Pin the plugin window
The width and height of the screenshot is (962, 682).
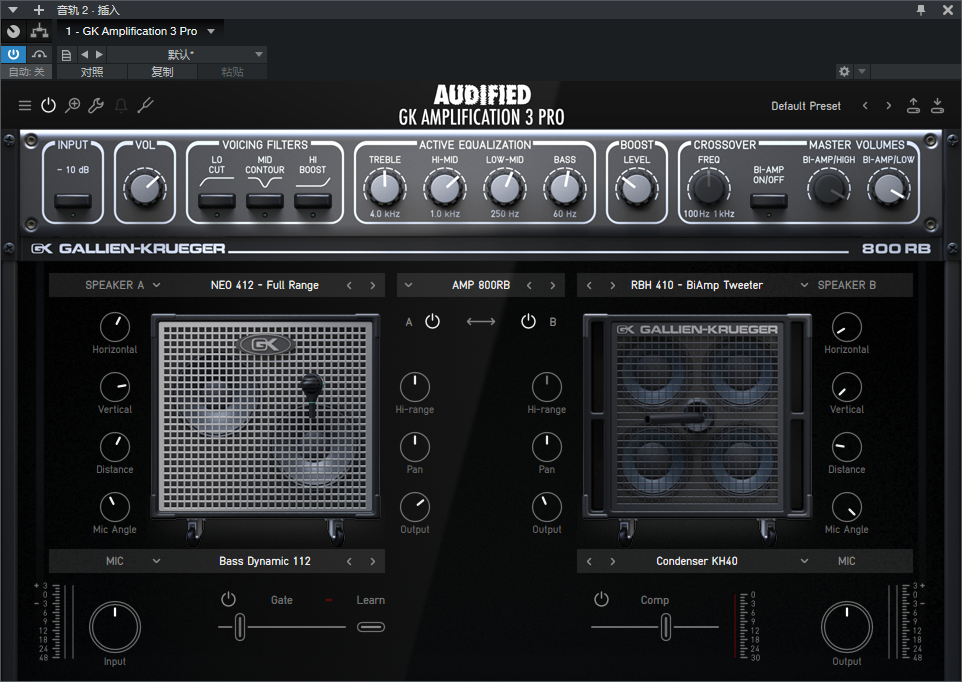click(x=921, y=10)
